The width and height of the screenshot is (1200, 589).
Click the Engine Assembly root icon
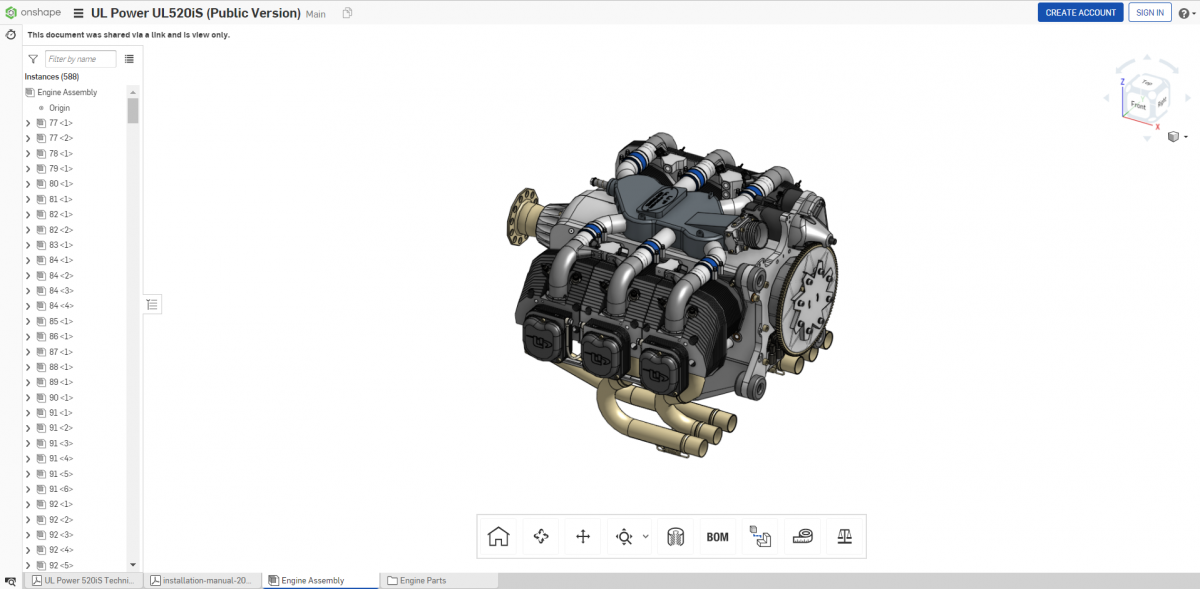coord(30,92)
